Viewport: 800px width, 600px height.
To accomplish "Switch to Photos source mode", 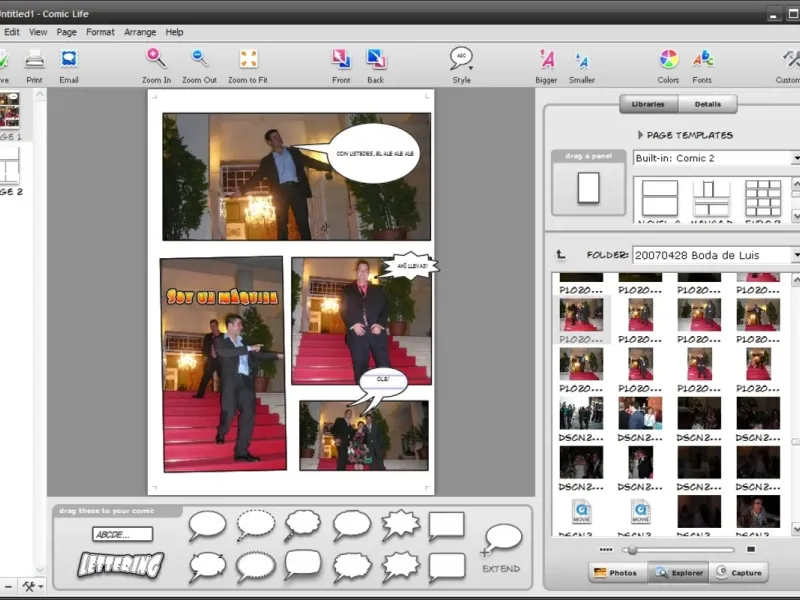I will pyautogui.click(x=615, y=573).
